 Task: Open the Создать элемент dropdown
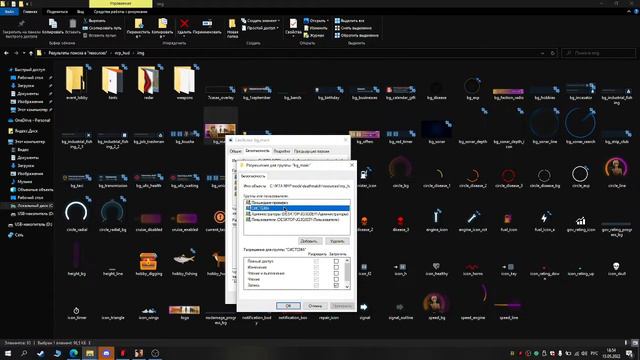[x=260, y=20]
